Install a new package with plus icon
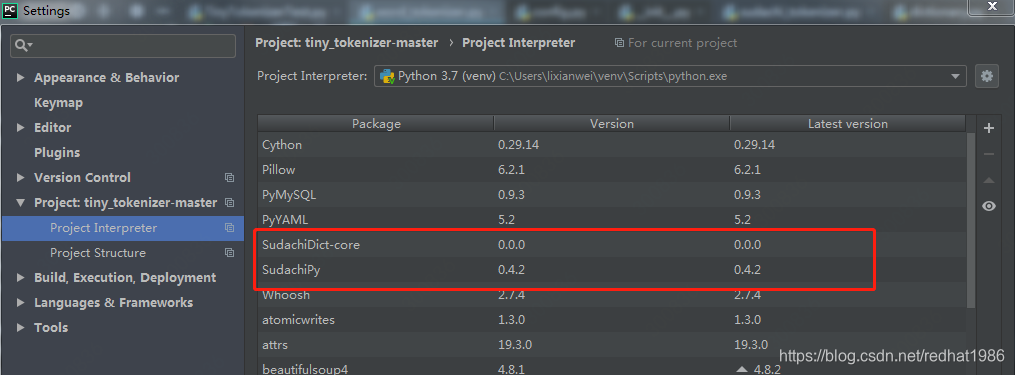Viewport: 1015px width, 375px height. [x=988, y=128]
